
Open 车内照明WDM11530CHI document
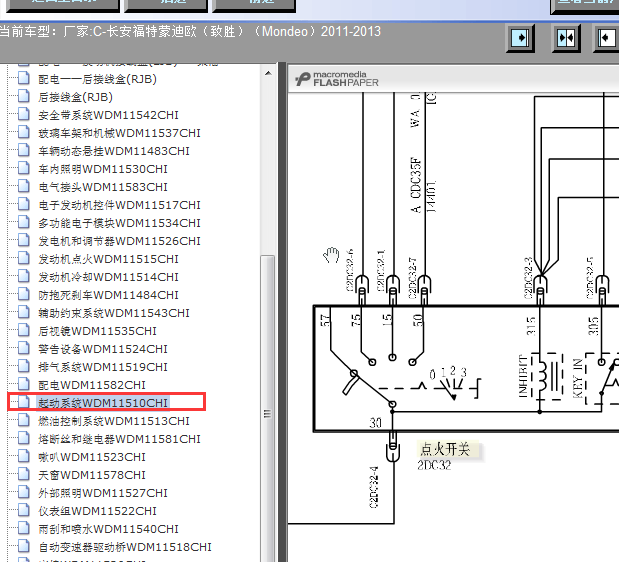pyautogui.click(x=103, y=169)
